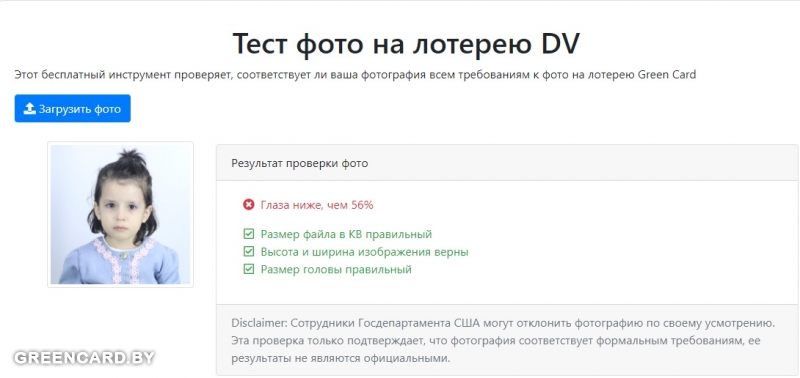Image resolution: width=800 pixels, height=378 pixels.
Task: Click the checkmark icon beside head size result
Action: pos(248,269)
